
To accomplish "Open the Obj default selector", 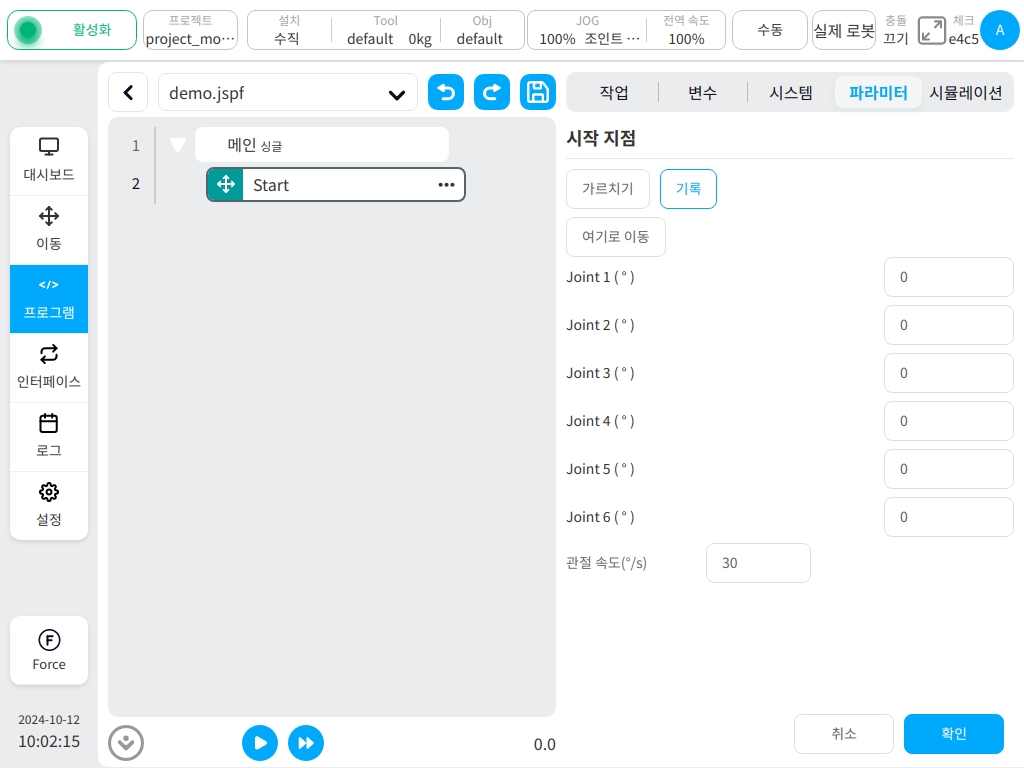I will point(480,30).
